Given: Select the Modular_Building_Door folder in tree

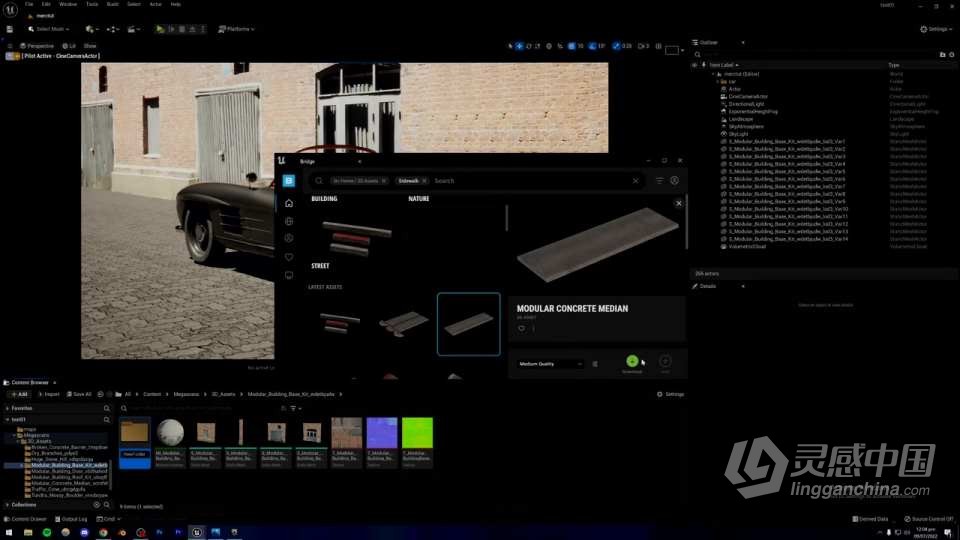Looking at the screenshot, I should click(x=66, y=471).
